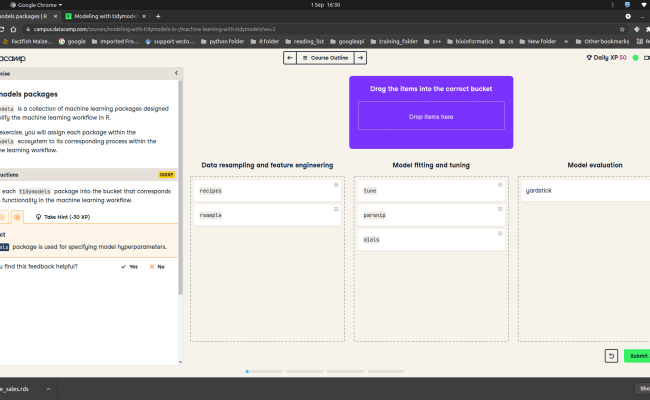Click the first progress bar segment

coord(264,371)
